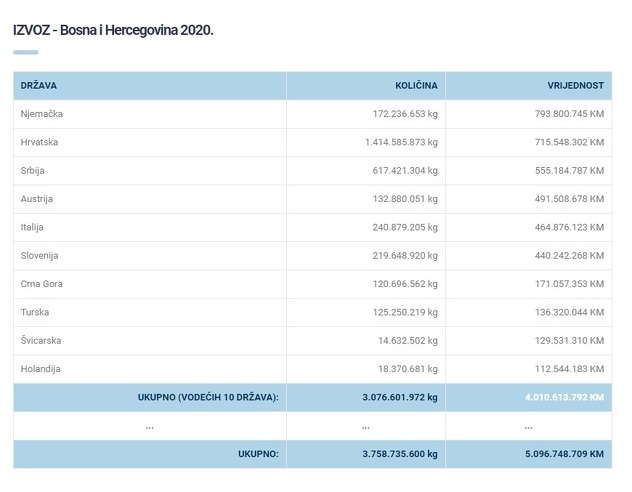Click the total quantity 3.758.735.600 kg
The height and width of the screenshot is (492, 632).
(x=400, y=454)
